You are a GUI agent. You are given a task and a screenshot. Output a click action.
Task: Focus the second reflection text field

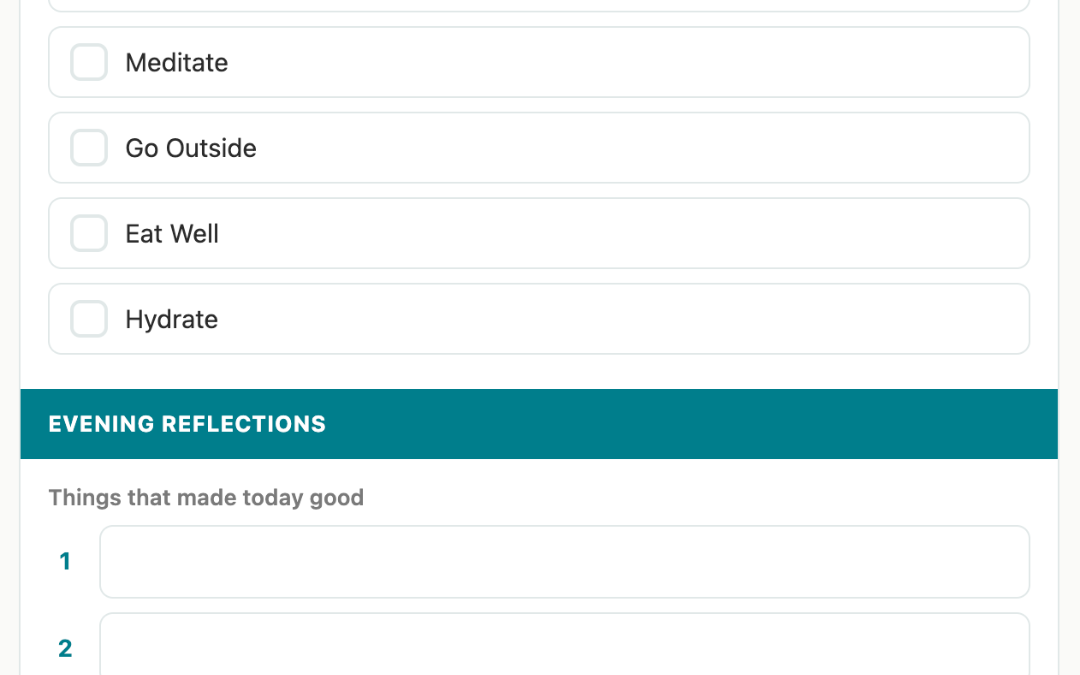[x=564, y=646]
